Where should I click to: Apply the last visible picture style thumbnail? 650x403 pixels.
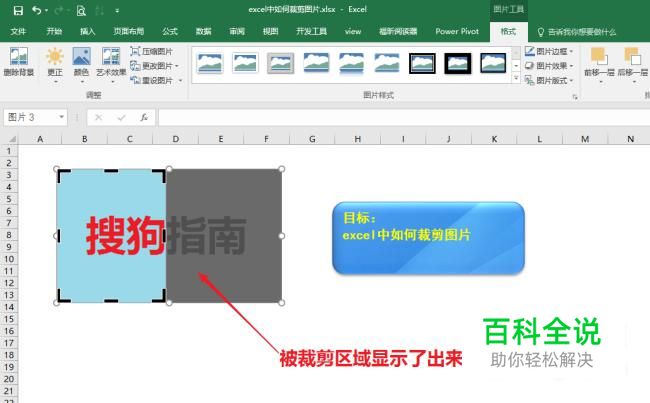(x=493, y=63)
